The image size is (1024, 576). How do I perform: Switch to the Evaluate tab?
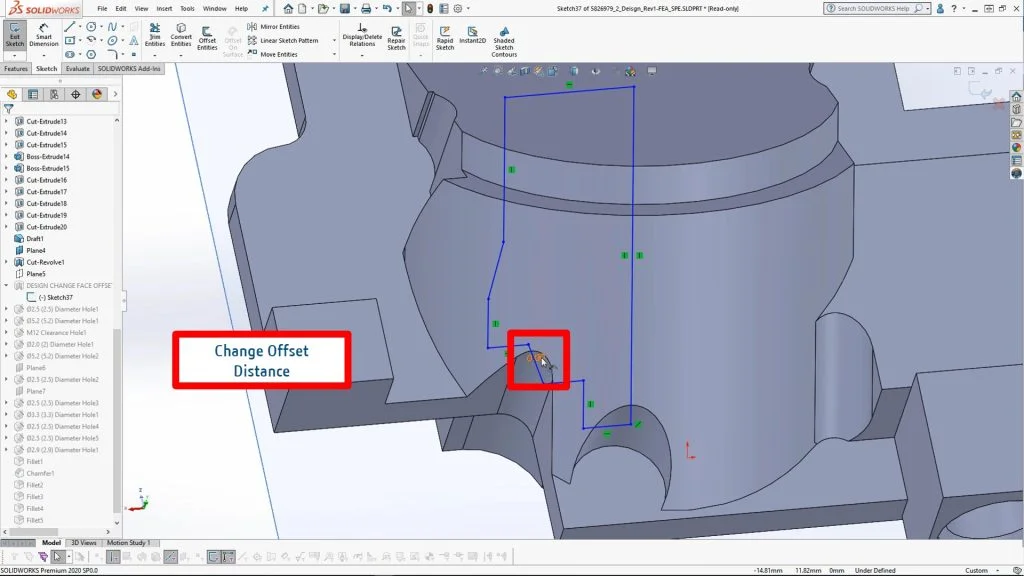tap(78, 69)
